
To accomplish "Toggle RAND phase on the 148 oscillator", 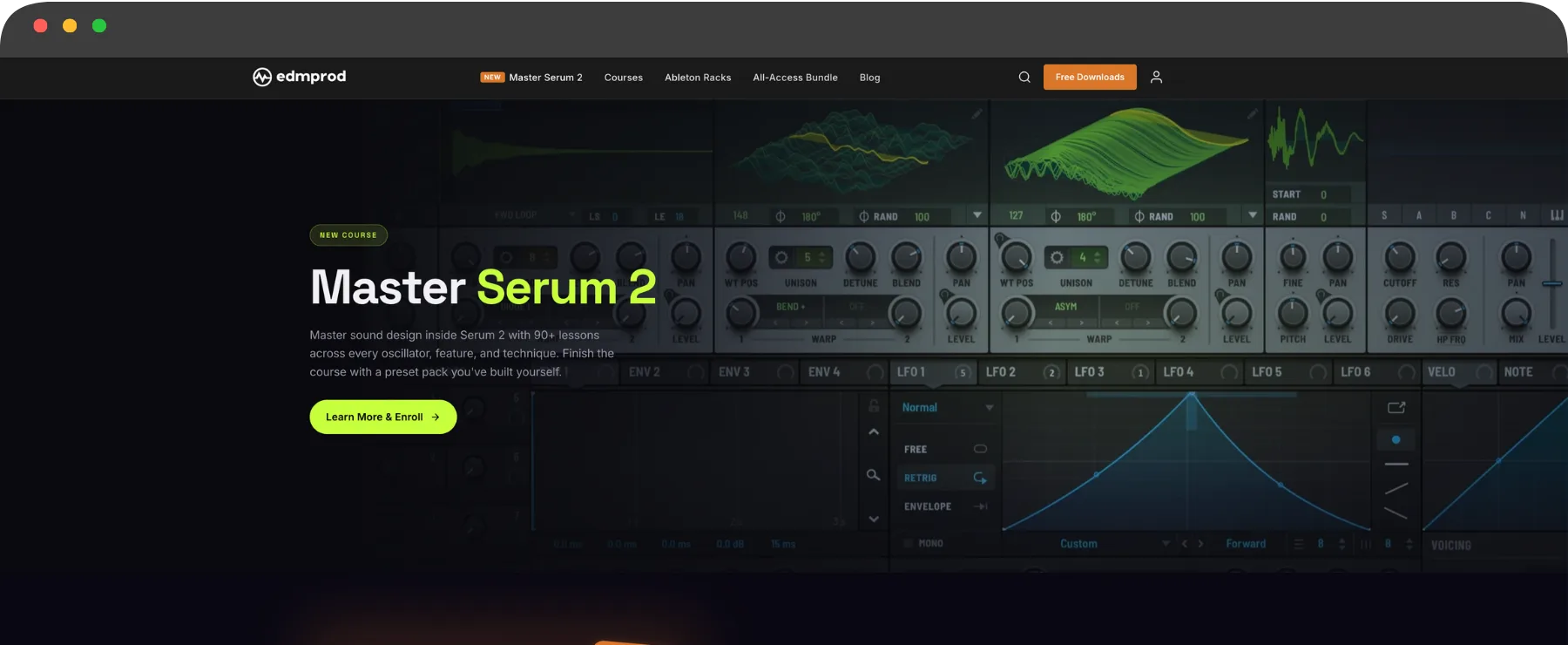I will [878, 216].
